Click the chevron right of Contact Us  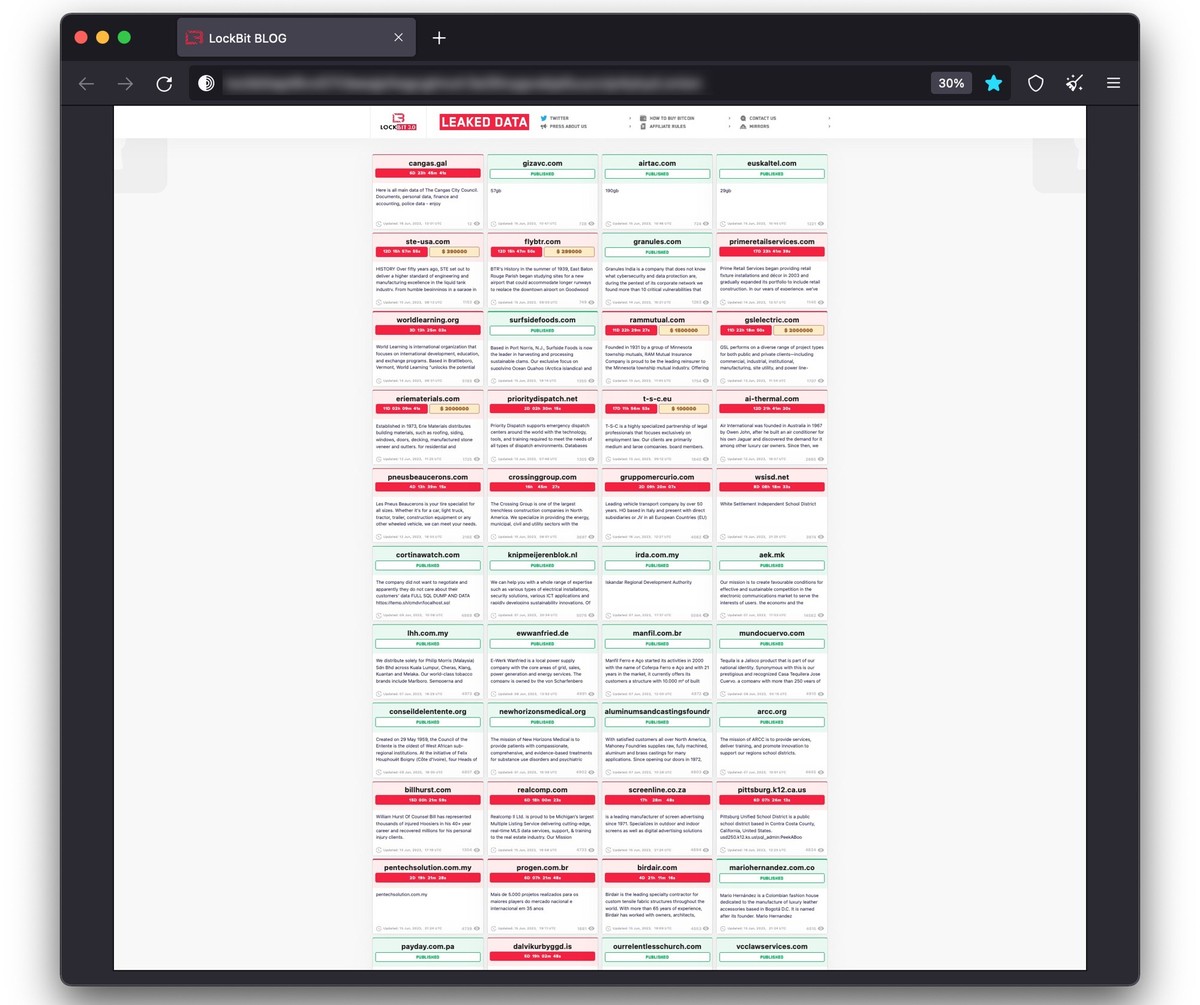click(x=829, y=118)
